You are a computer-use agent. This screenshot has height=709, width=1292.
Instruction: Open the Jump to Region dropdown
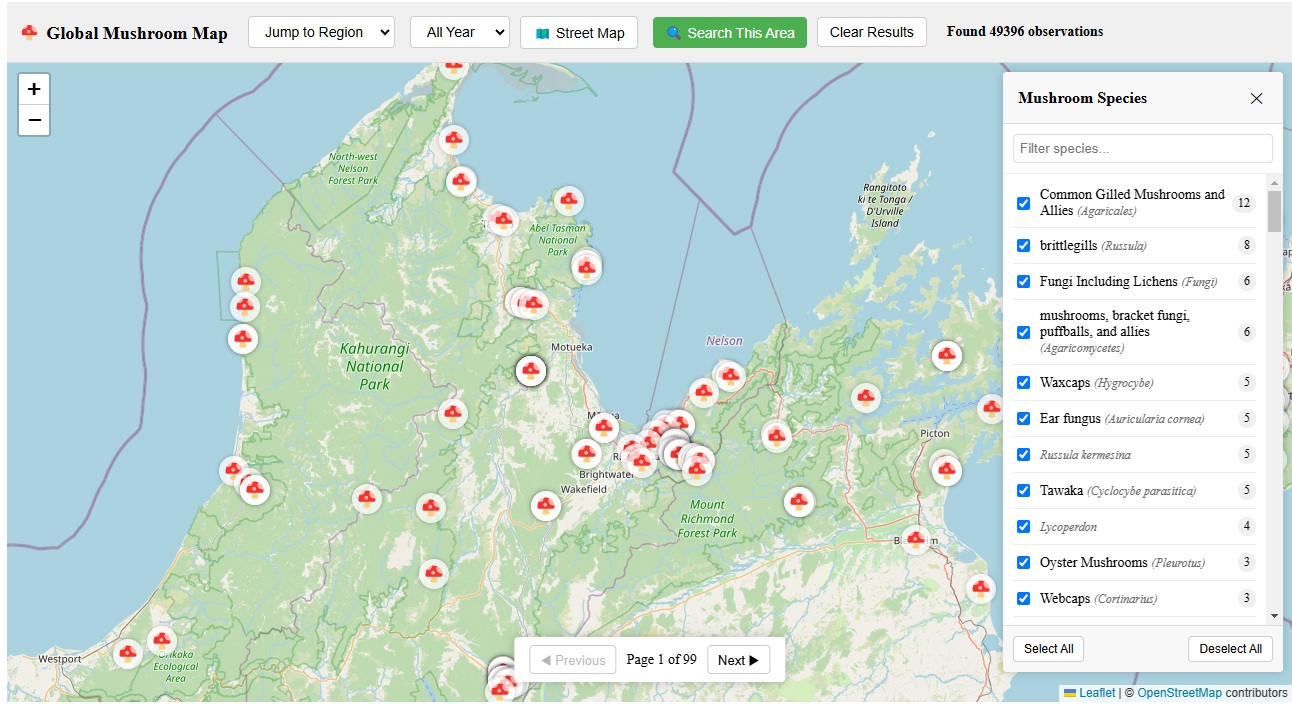point(322,32)
